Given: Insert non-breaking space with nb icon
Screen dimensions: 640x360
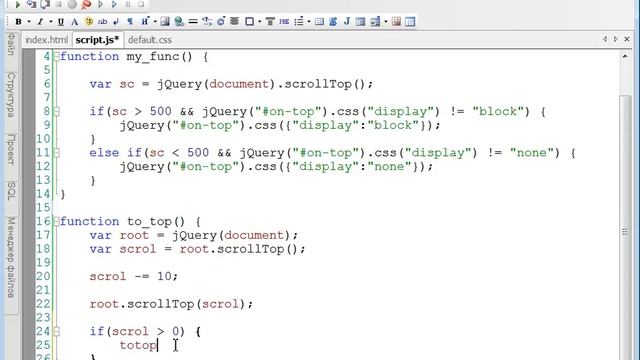Looking at the screenshot, I should tap(102, 22).
